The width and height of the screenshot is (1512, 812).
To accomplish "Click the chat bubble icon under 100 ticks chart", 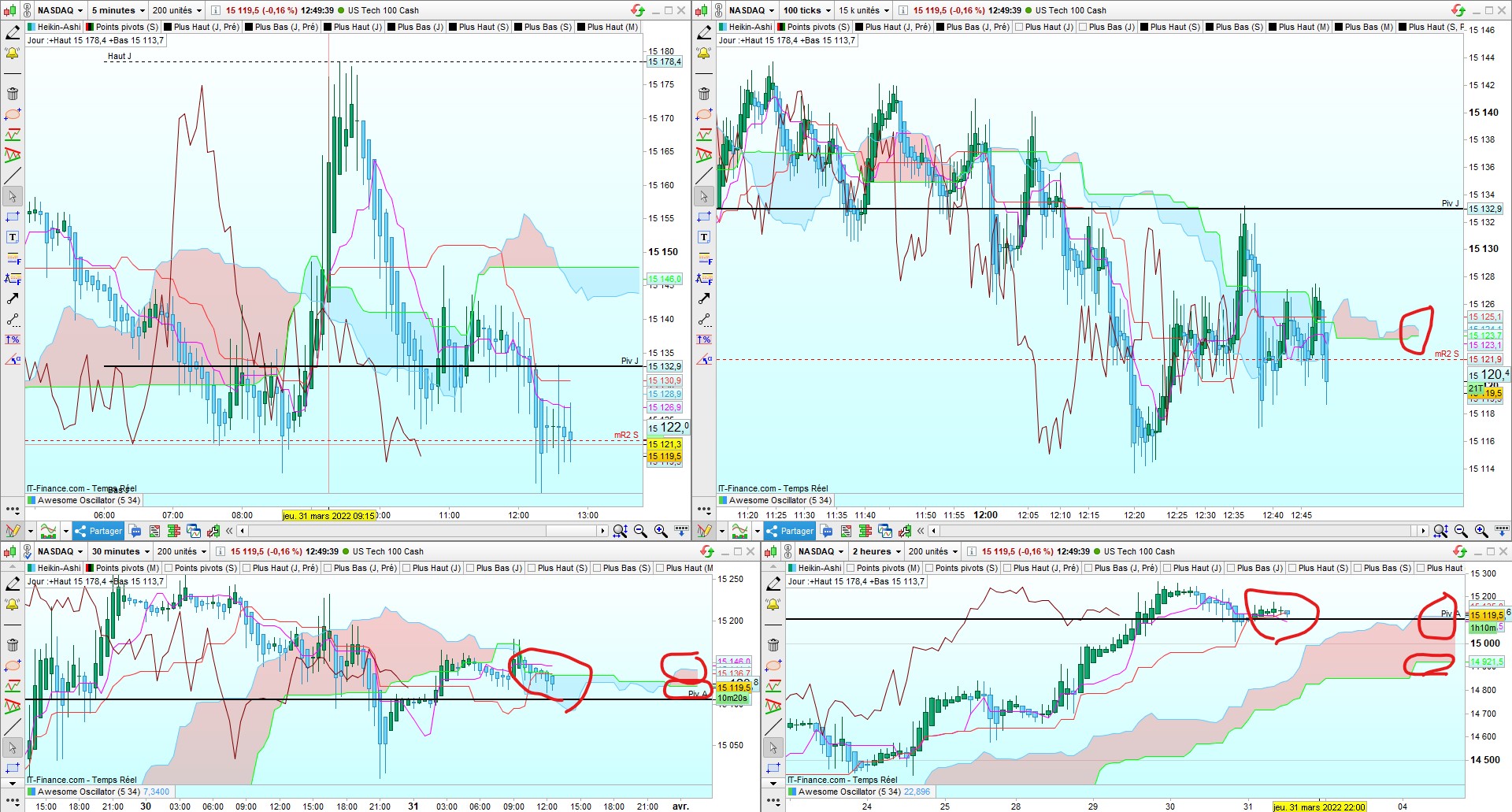I will (x=826, y=531).
